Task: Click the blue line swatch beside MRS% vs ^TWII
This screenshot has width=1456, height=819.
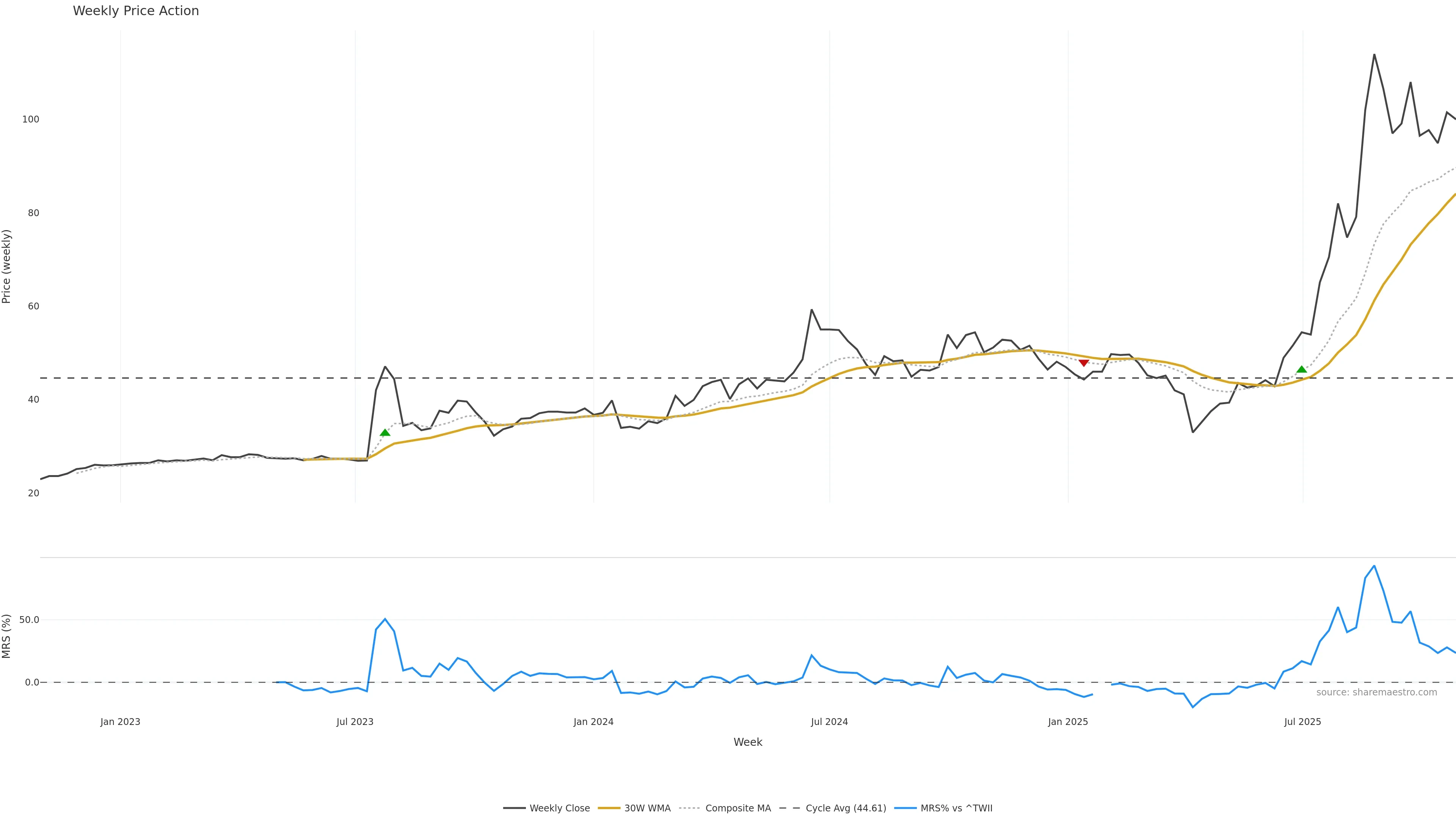Action: tap(905, 808)
